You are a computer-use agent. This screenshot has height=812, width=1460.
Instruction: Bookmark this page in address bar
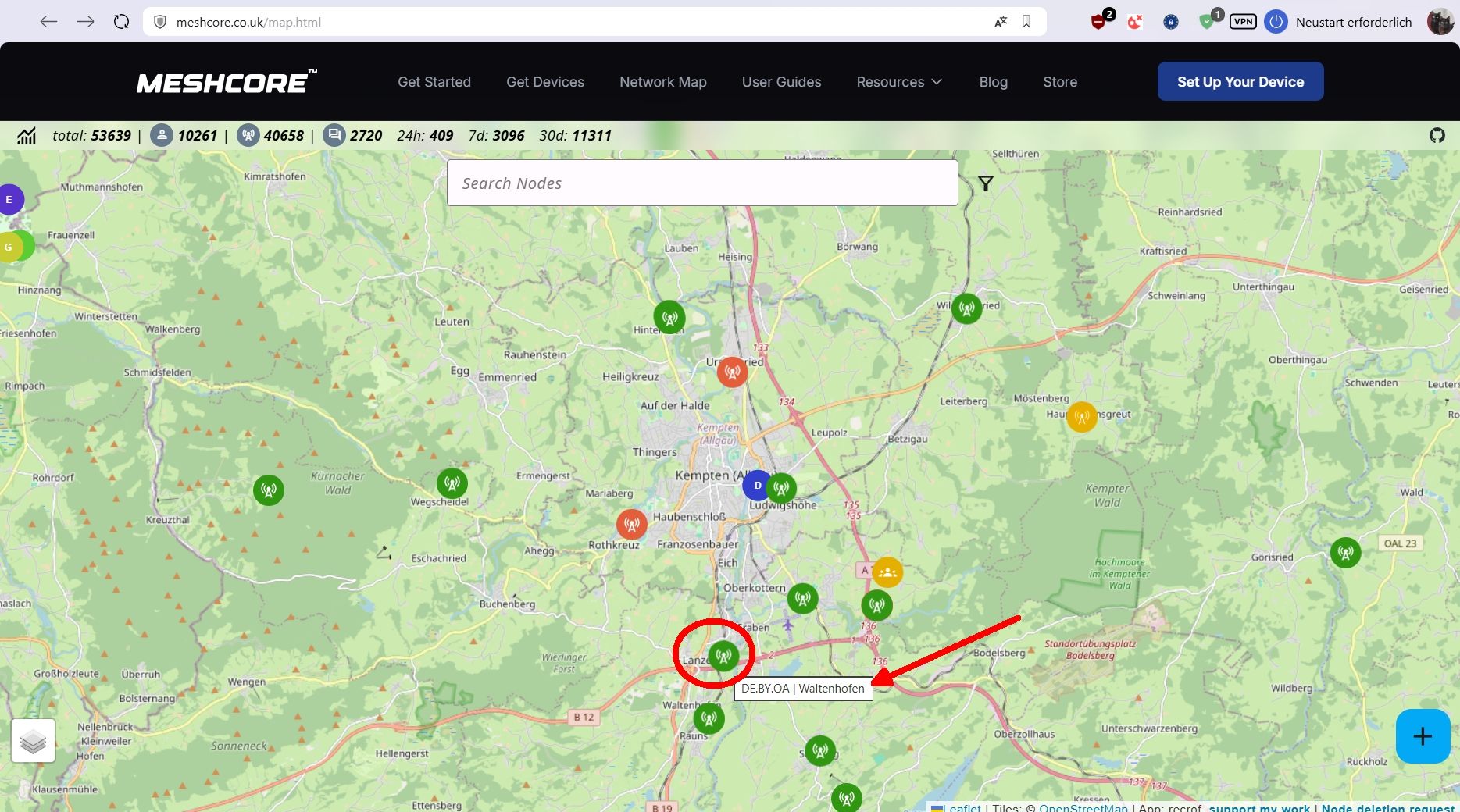1026,22
